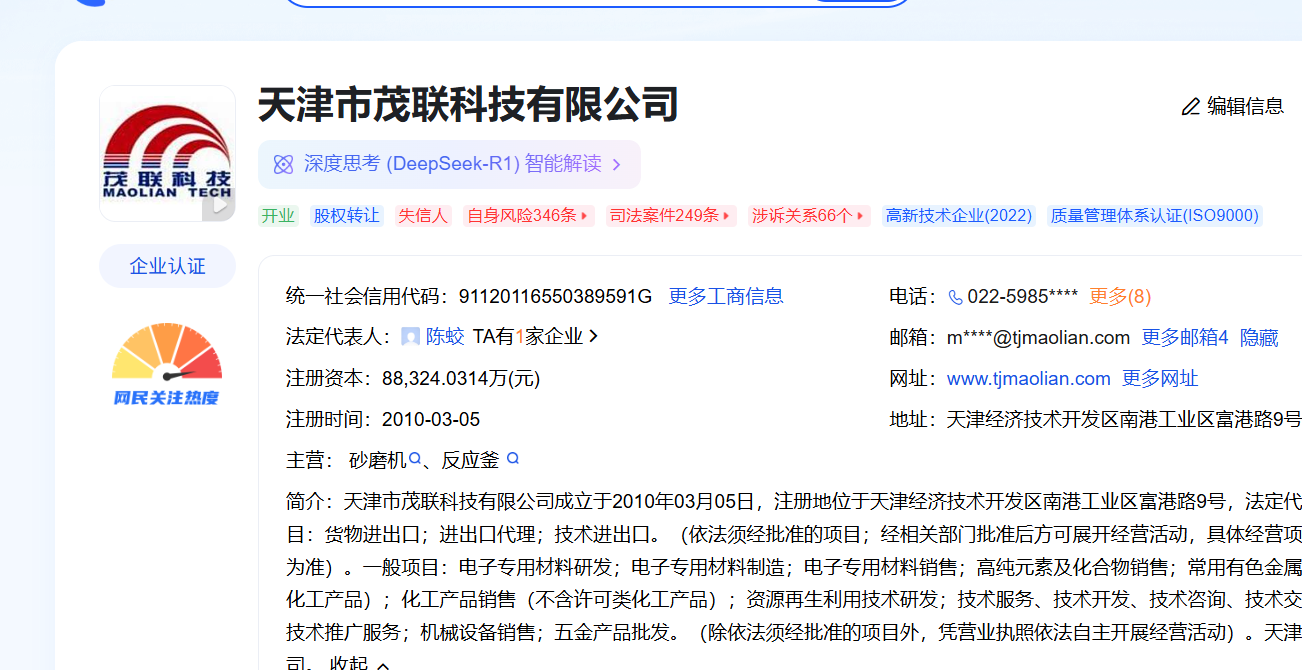
Task: Click 质量管理体系认证(ISO9000) tag
Action: (1154, 216)
